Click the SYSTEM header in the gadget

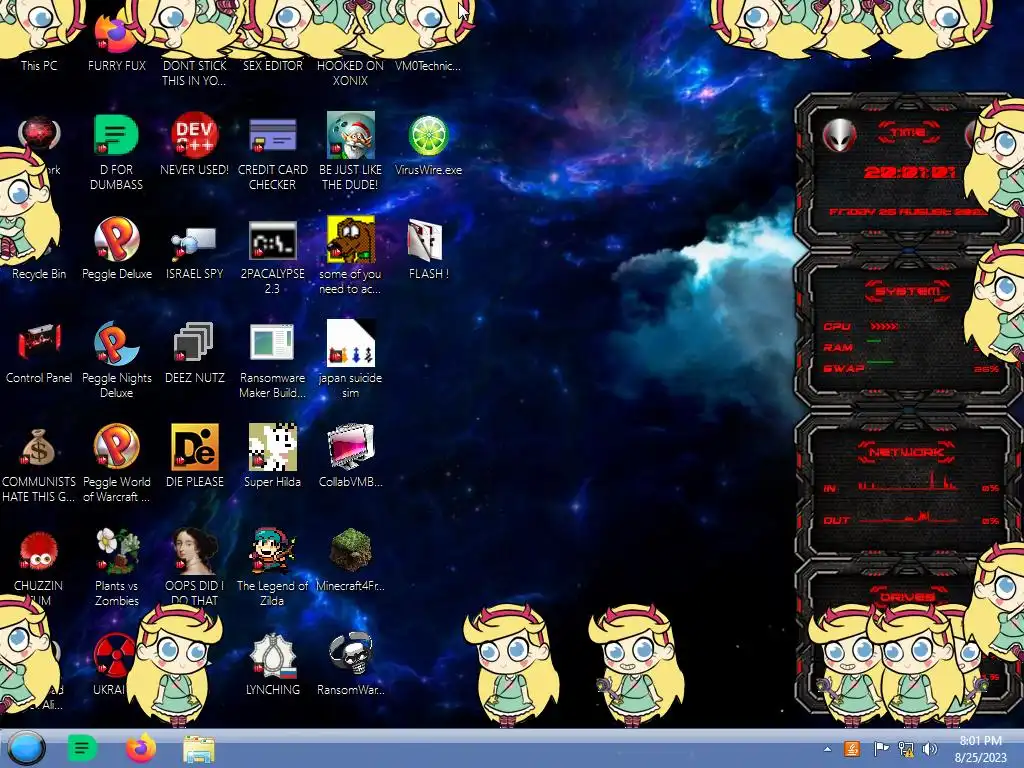click(x=908, y=291)
